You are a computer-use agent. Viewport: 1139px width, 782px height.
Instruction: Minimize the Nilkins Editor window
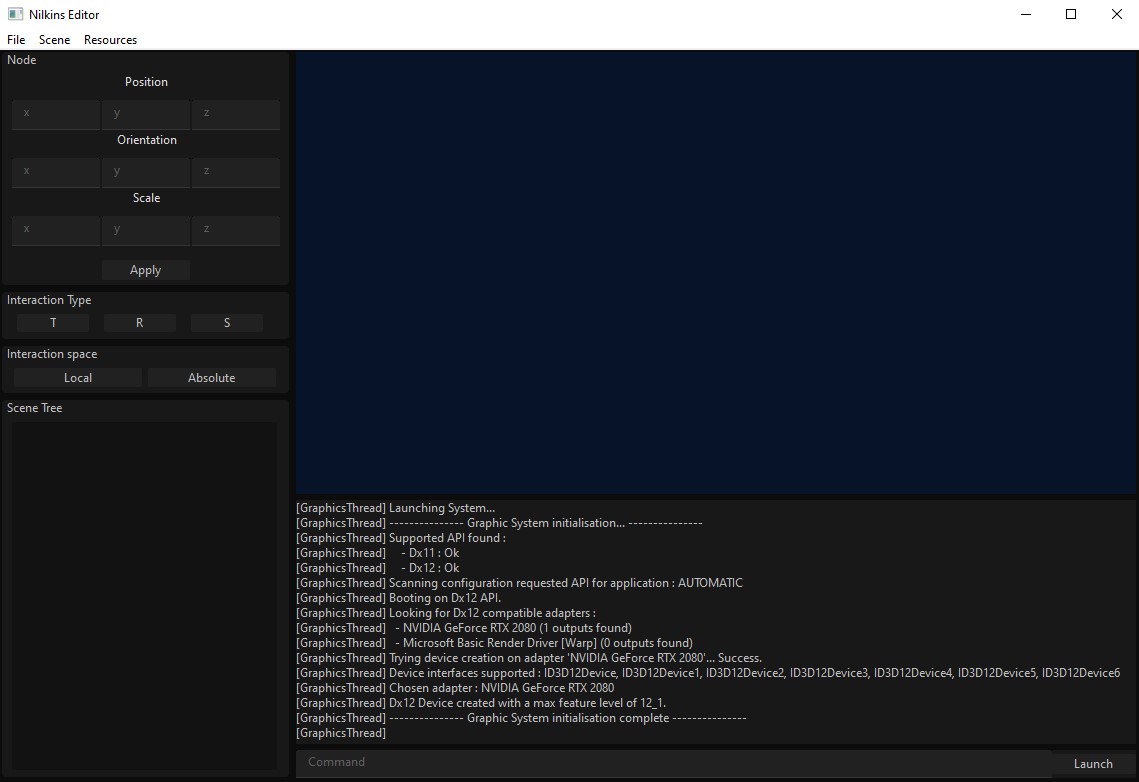click(x=1026, y=14)
